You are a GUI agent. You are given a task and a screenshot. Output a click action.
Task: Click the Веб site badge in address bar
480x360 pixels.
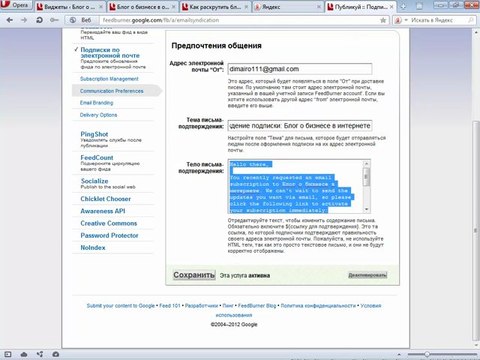[x=81, y=20]
